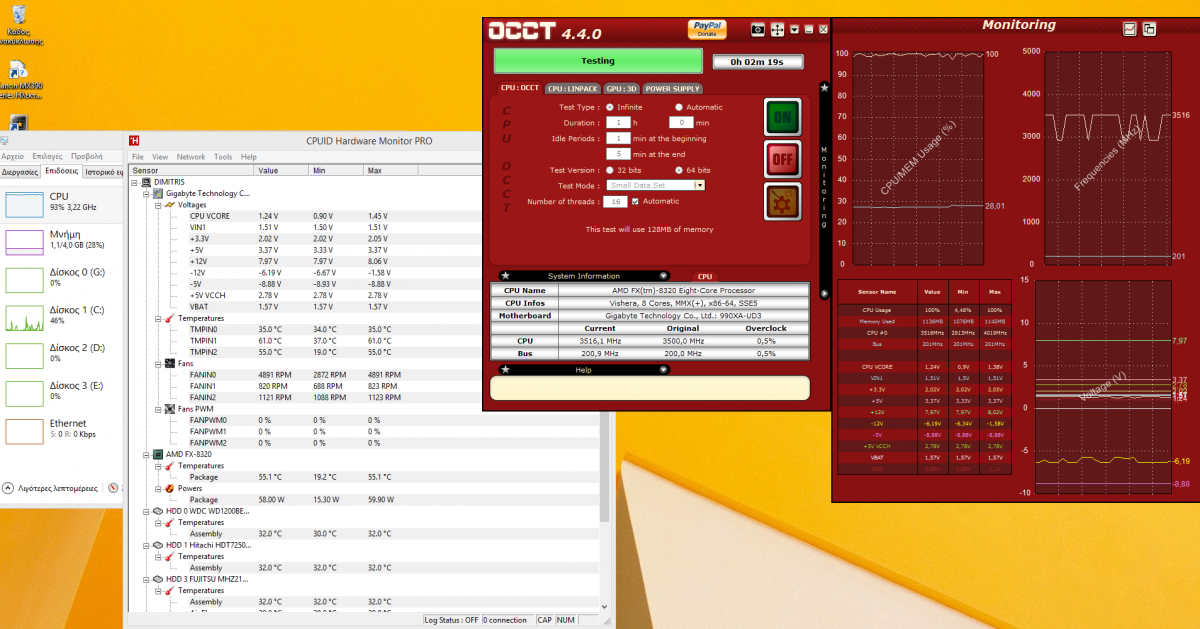Collapse the Fans PWM tree node
Image resolution: width=1200 pixels, height=629 pixels.
click(x=157, y=409)
